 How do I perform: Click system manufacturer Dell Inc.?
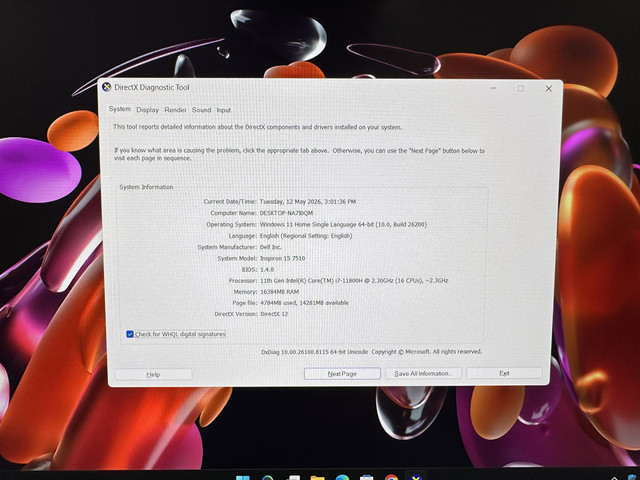[271, 247]
